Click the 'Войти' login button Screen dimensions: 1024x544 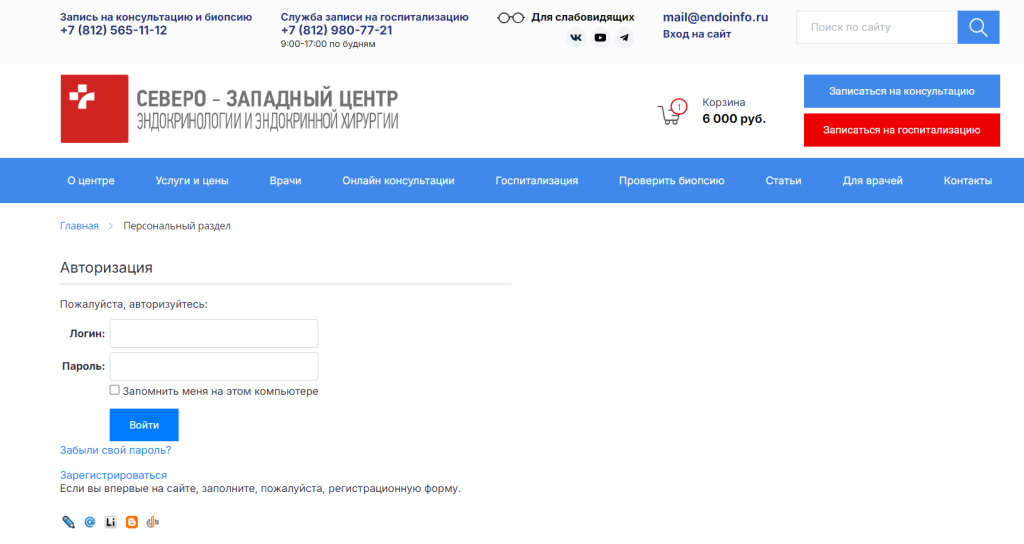tap(144, 424)
